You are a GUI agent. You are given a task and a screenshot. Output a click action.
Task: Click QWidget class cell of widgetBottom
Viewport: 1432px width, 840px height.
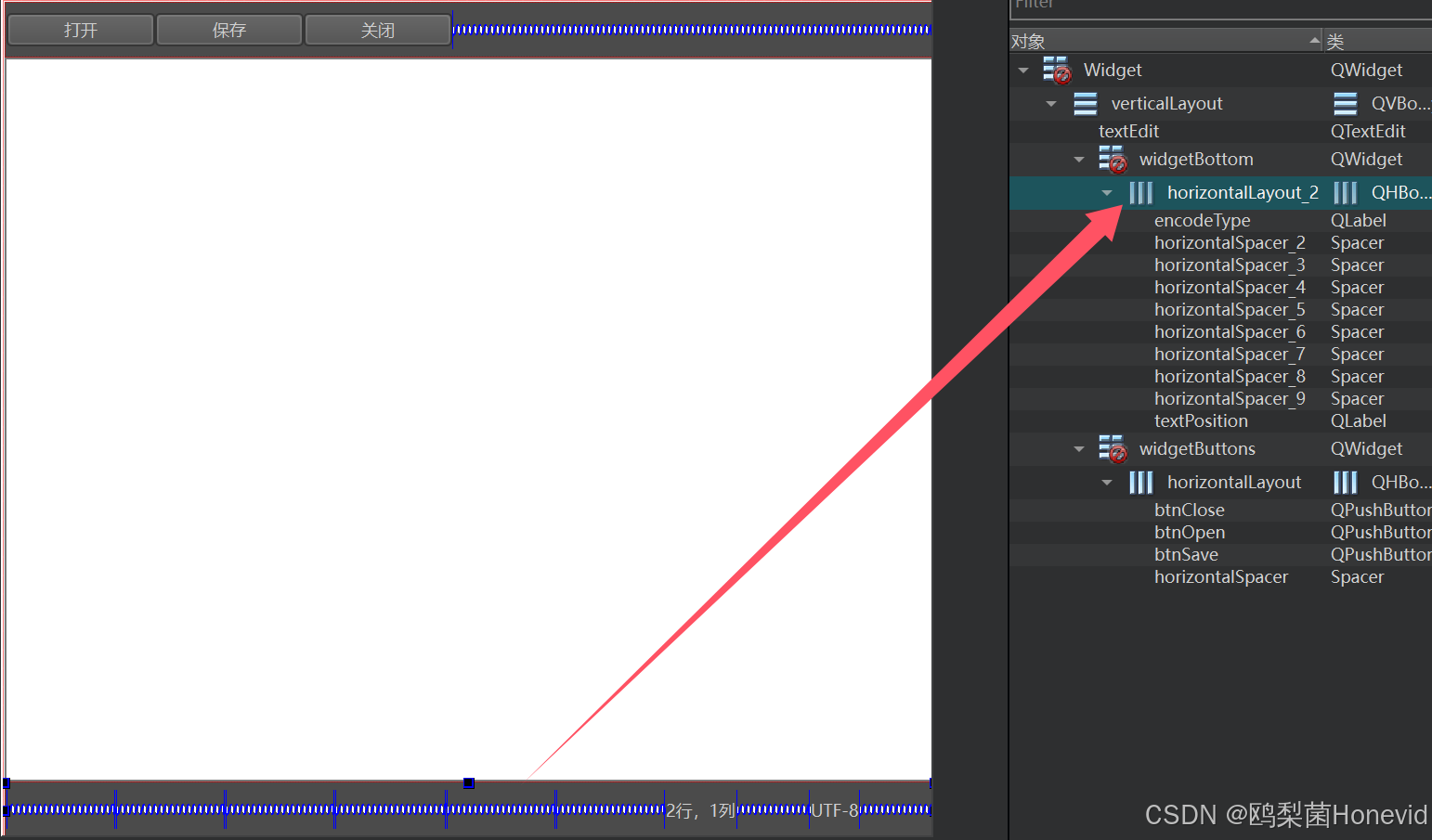[1366, 160]
